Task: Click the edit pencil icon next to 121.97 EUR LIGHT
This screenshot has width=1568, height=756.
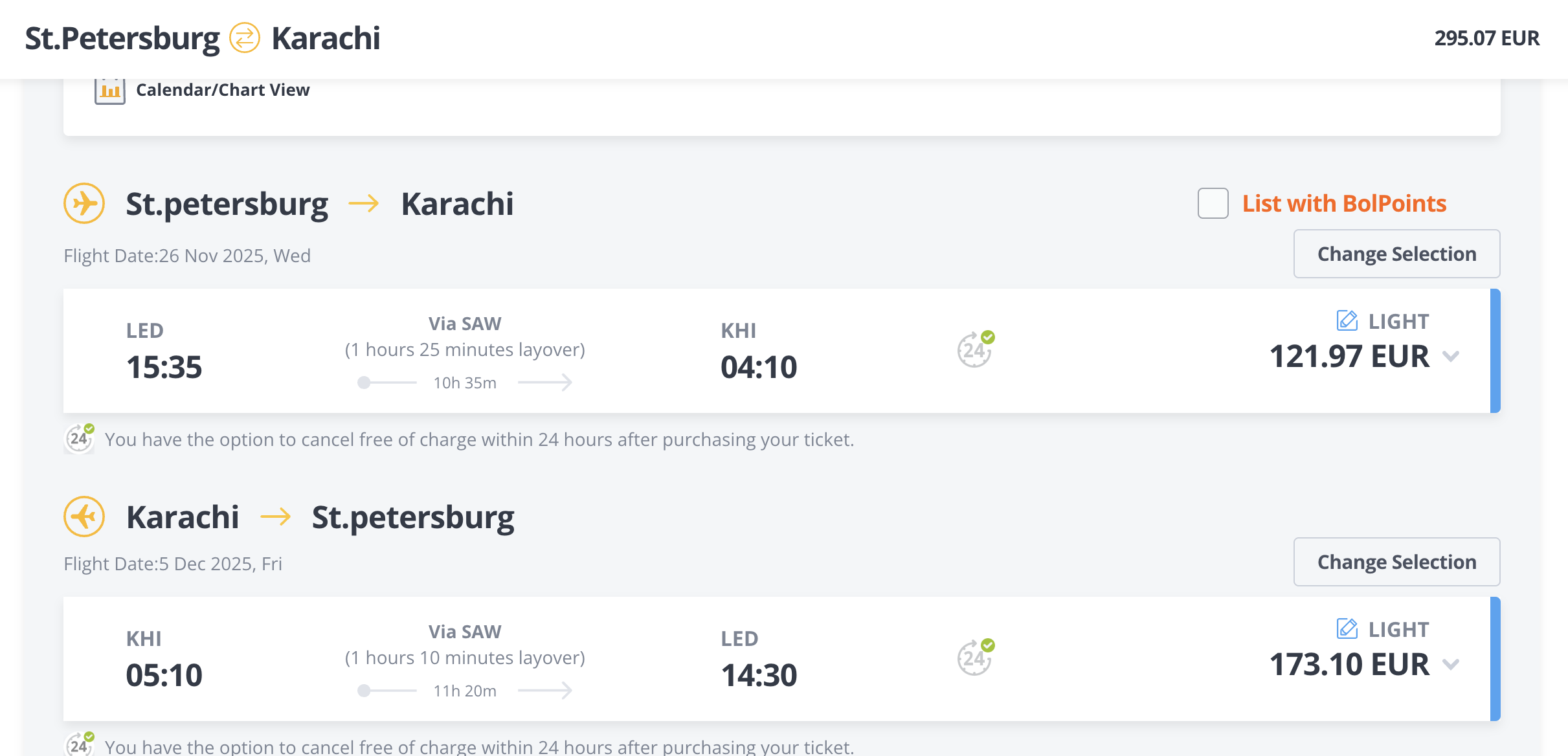Action: tap(1347, 320)
